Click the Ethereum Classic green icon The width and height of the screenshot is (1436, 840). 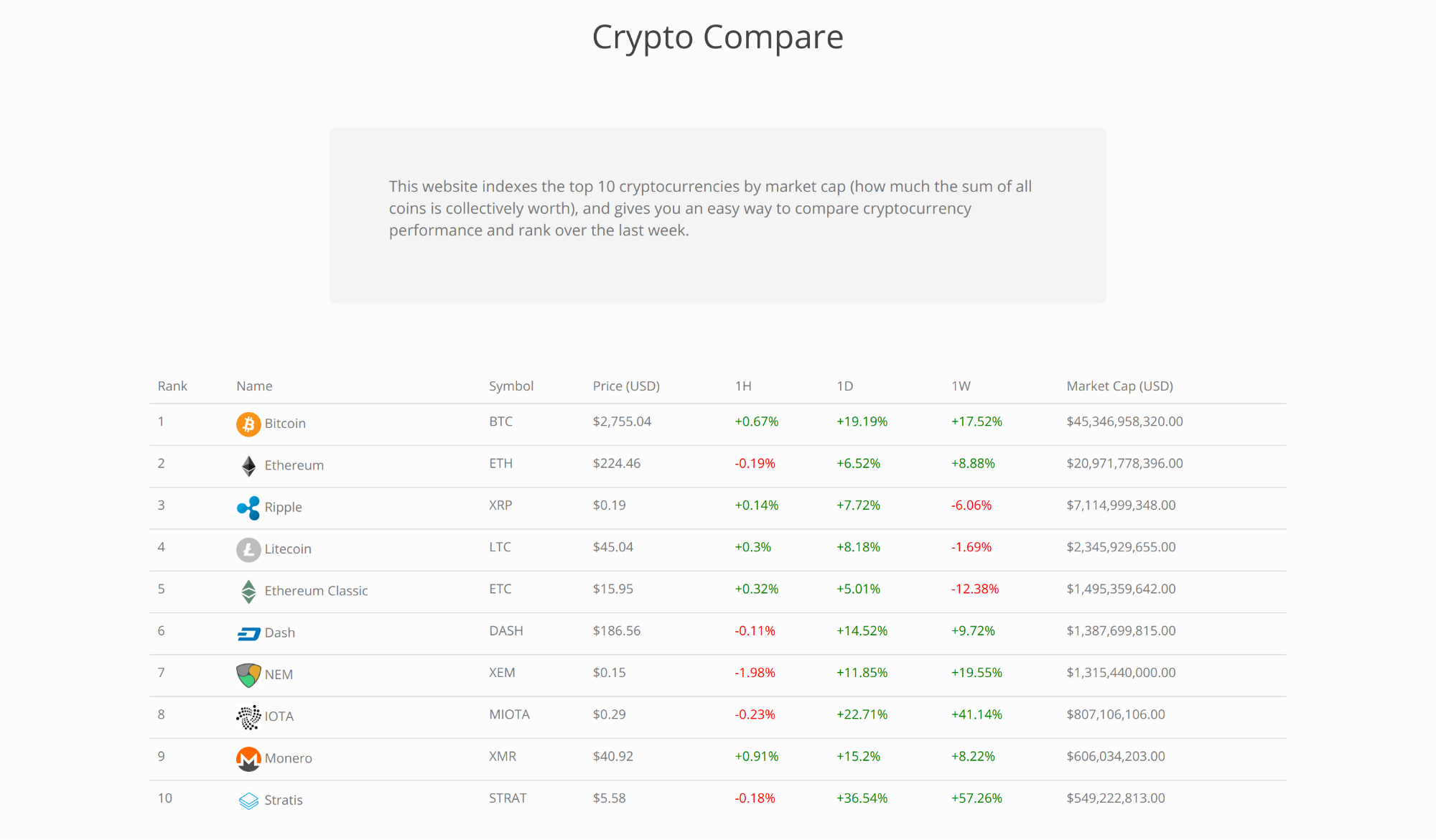click(x=248, y=592)
